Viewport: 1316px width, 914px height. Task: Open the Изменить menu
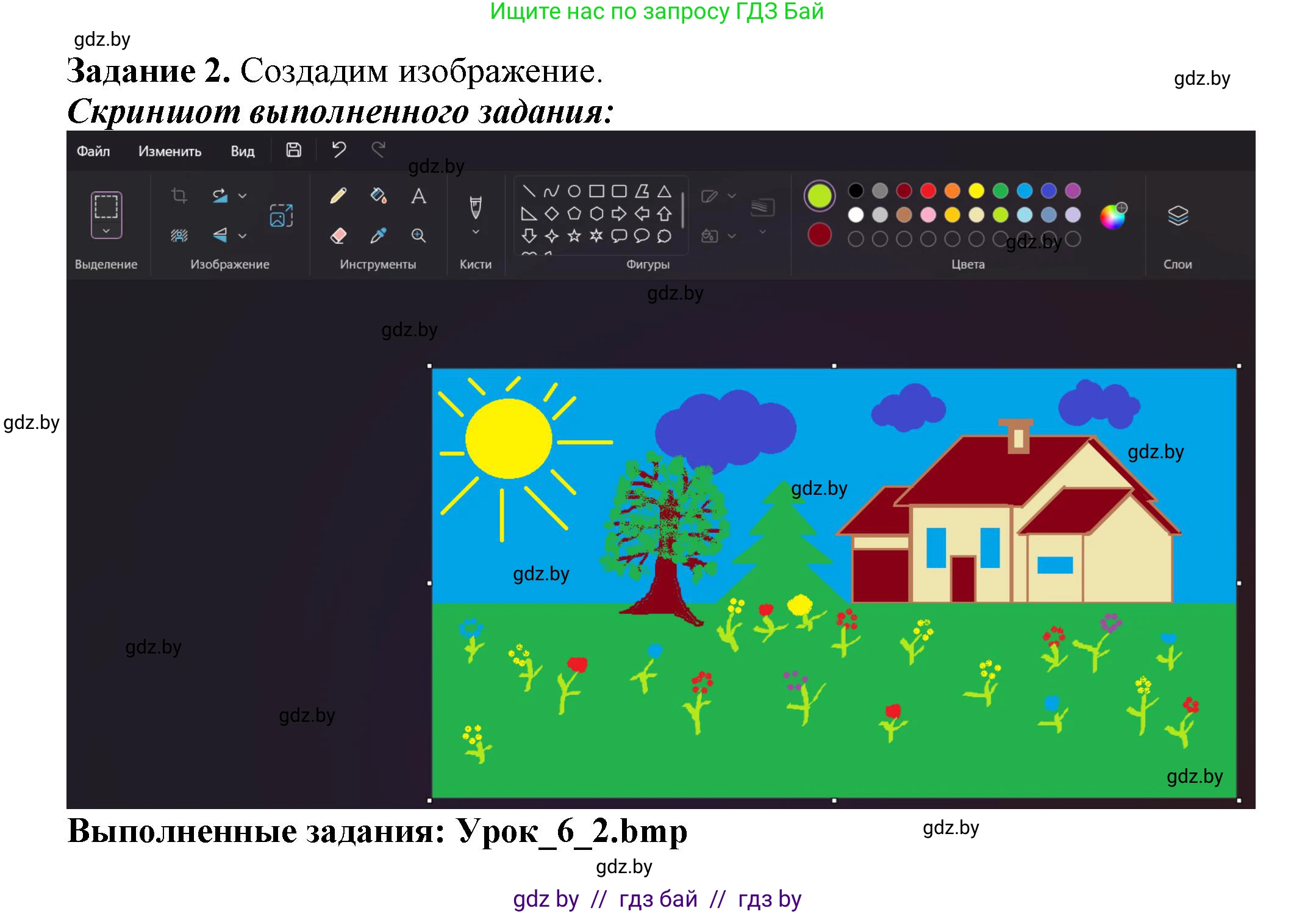tap(170, 151)
